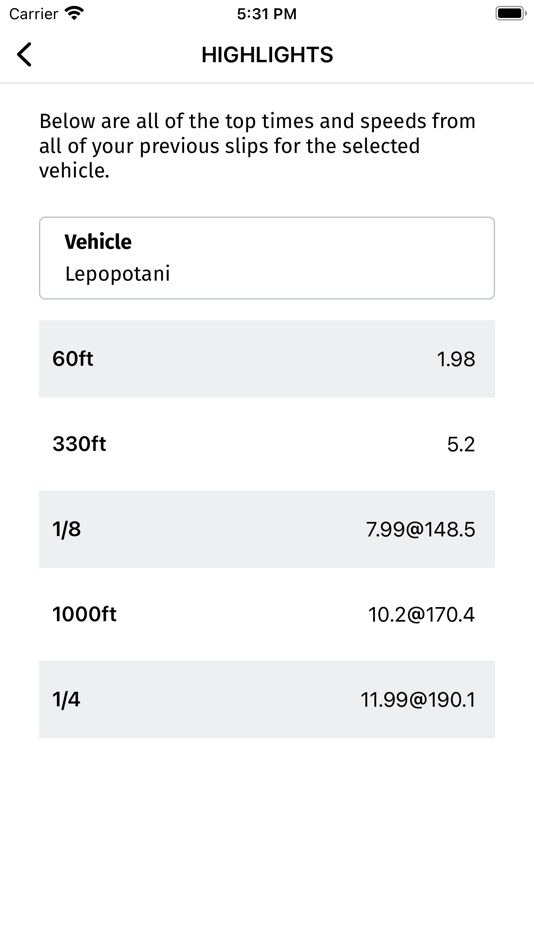The image size is (534, 950).
Task: Tap the Carrier label in status bar
Action: (x=33, y=13)
